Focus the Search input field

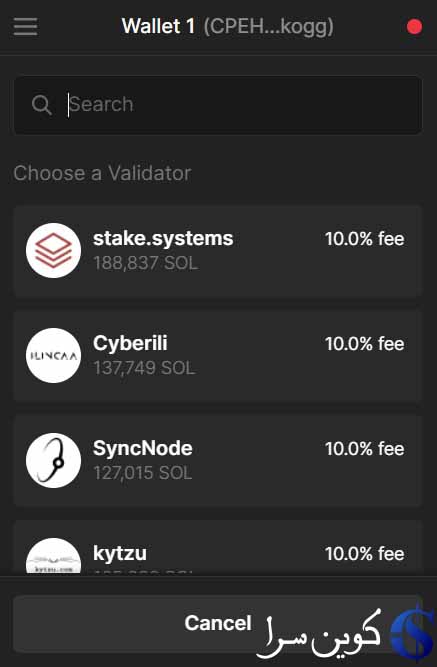click(x=218, y=105)
